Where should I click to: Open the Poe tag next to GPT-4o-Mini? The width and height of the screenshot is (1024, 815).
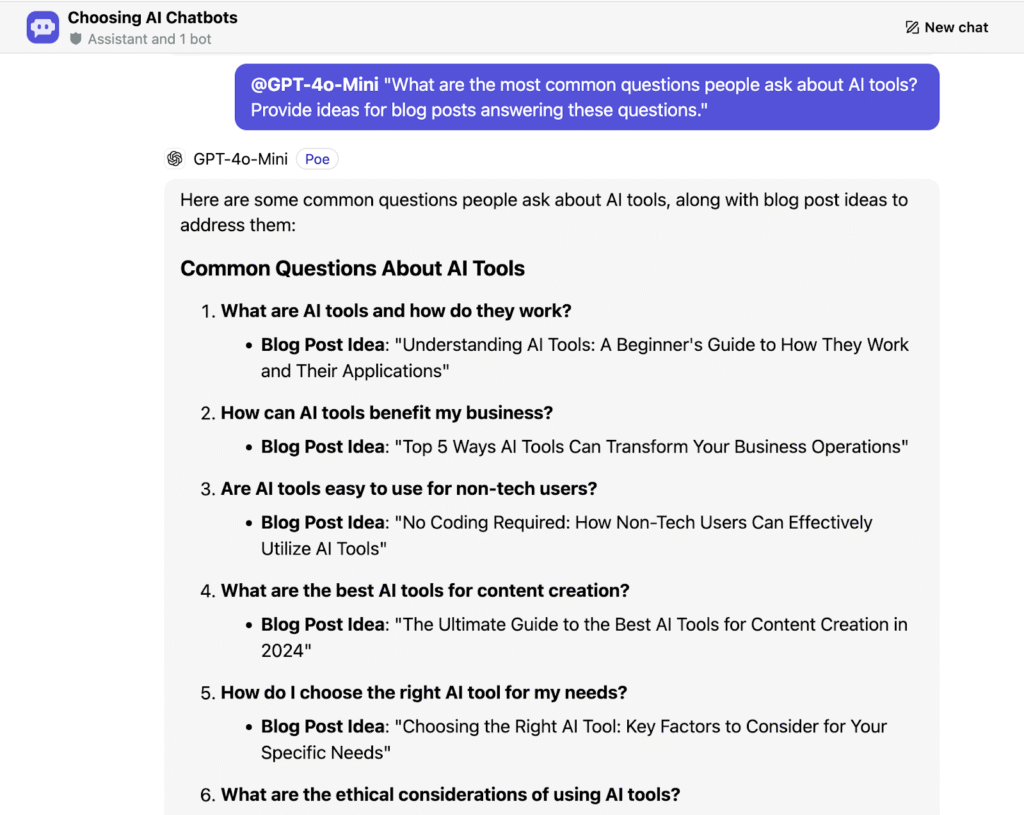pyautogui.click(x=317, y=159)
